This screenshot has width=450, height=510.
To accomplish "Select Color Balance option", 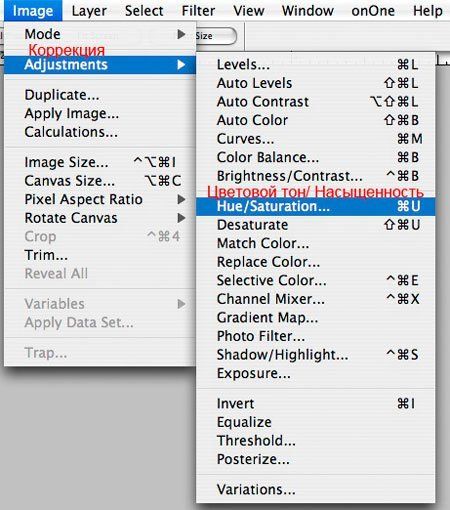I will [x=315, y=157].
